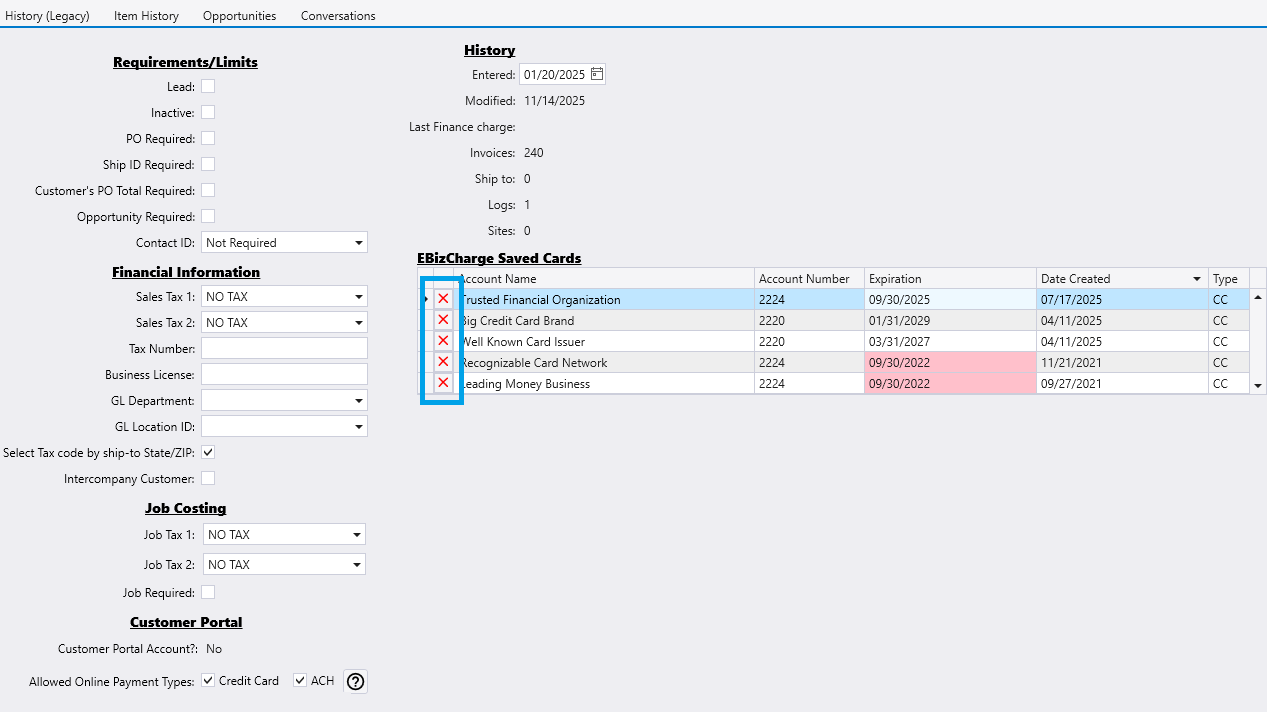Open the calendar picker for Entered date
The width and height of the screenshot is (1267, 712).
coord(596,74)
